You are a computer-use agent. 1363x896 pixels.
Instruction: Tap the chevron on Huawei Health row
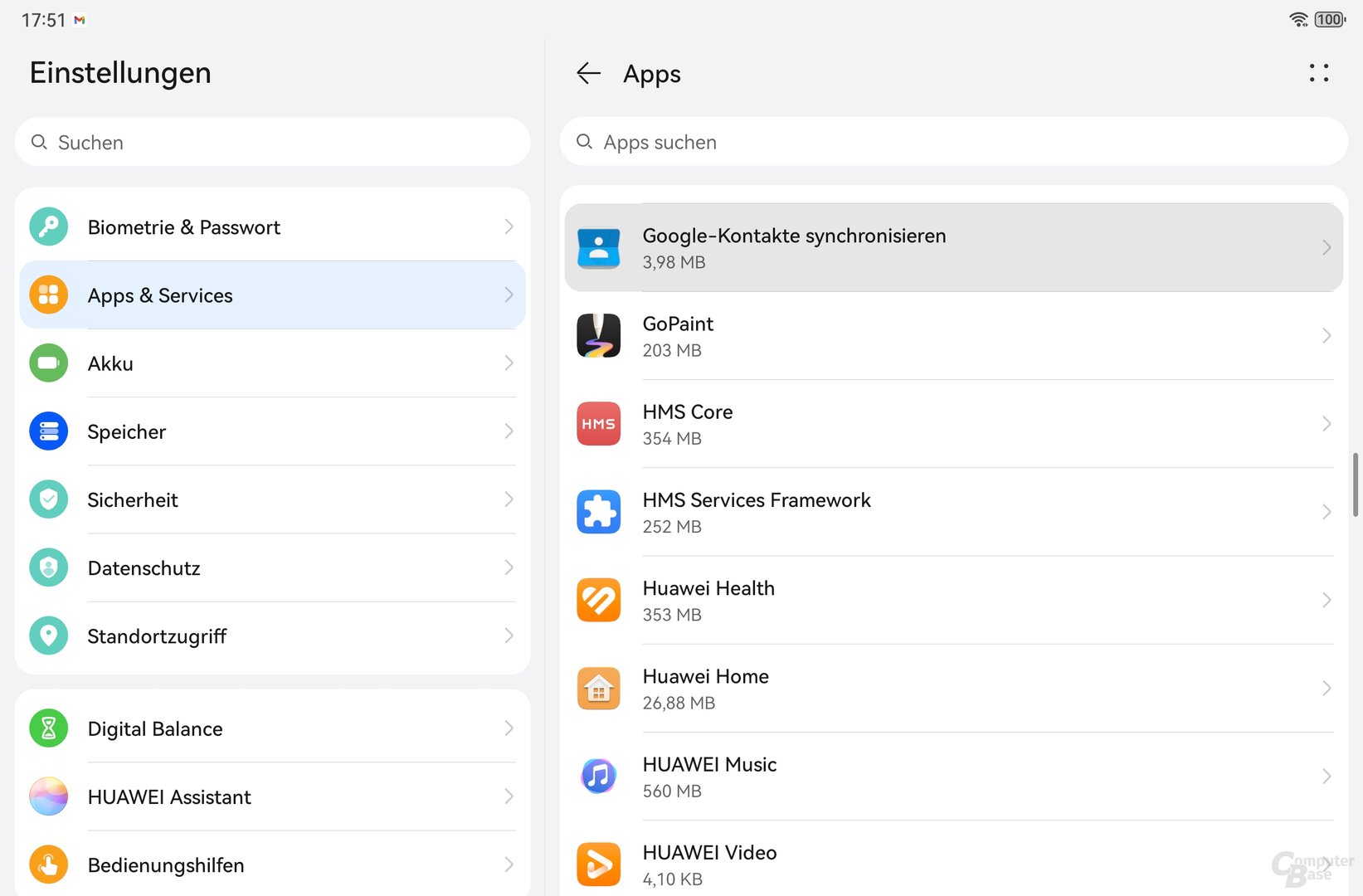pyautogui.click(x=1326, y=600)
